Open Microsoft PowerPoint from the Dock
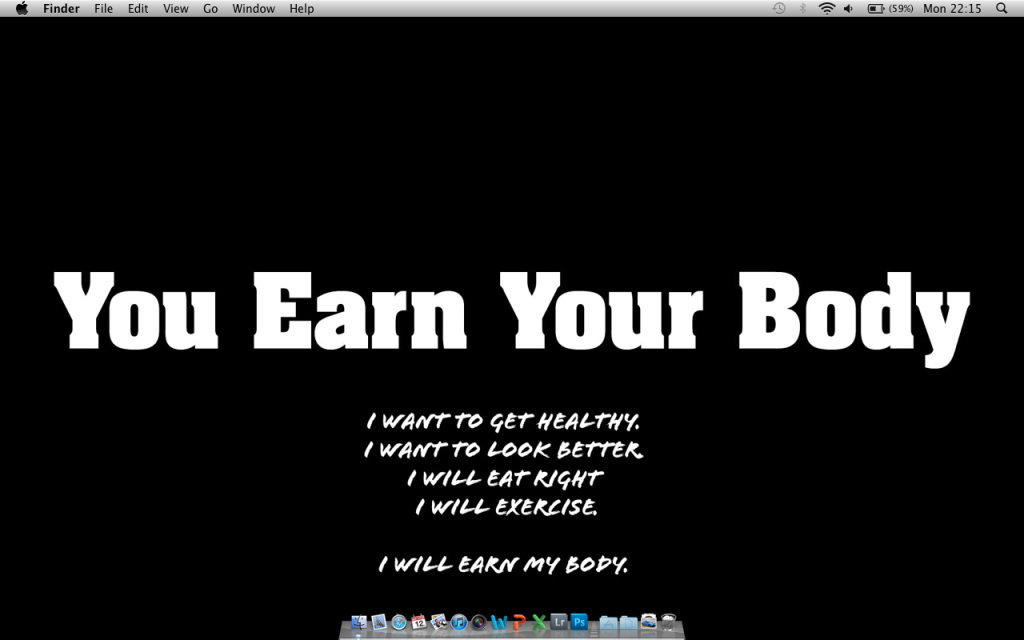Screen dimensions: 1024x640 point(517,621)
